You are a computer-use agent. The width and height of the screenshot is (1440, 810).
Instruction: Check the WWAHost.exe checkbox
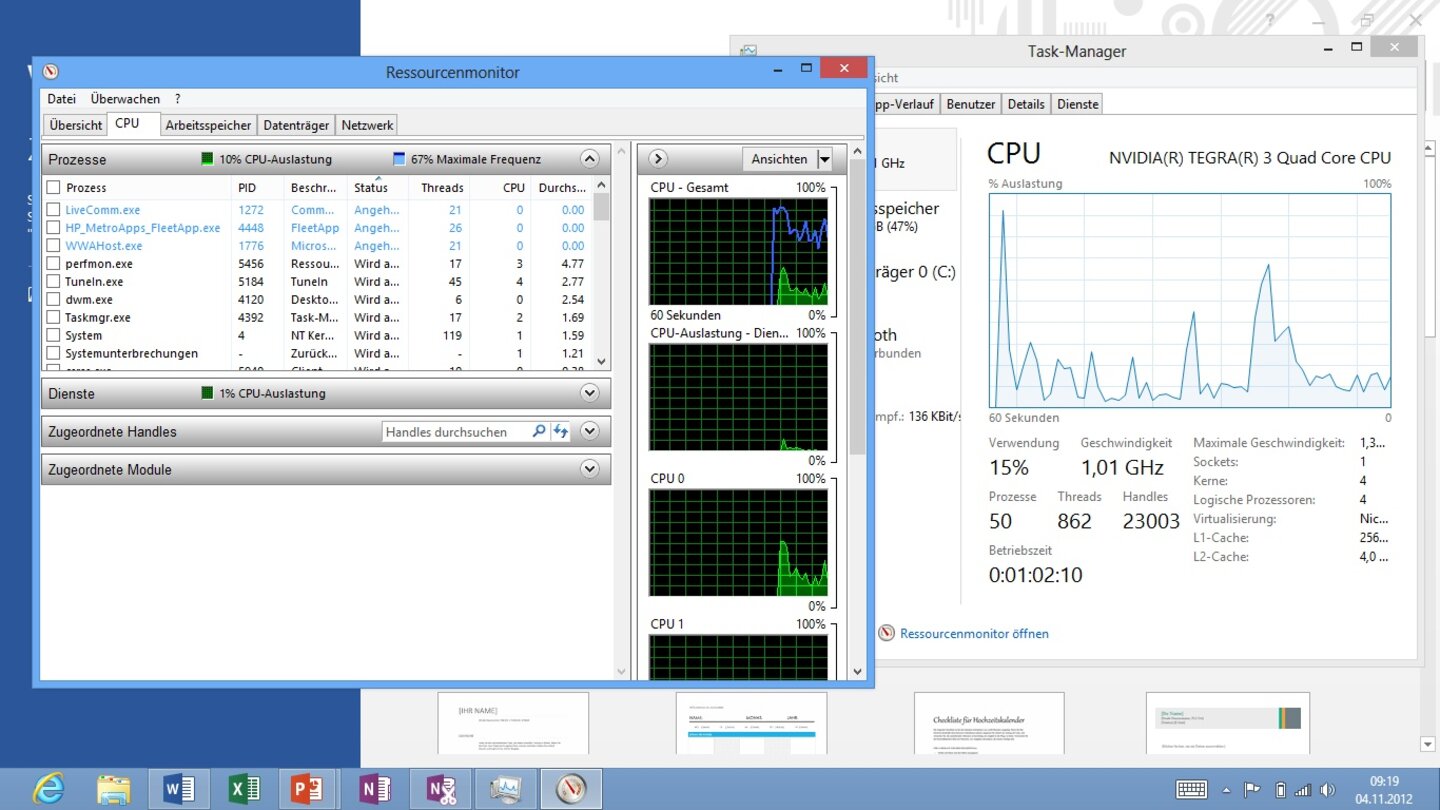54,246
